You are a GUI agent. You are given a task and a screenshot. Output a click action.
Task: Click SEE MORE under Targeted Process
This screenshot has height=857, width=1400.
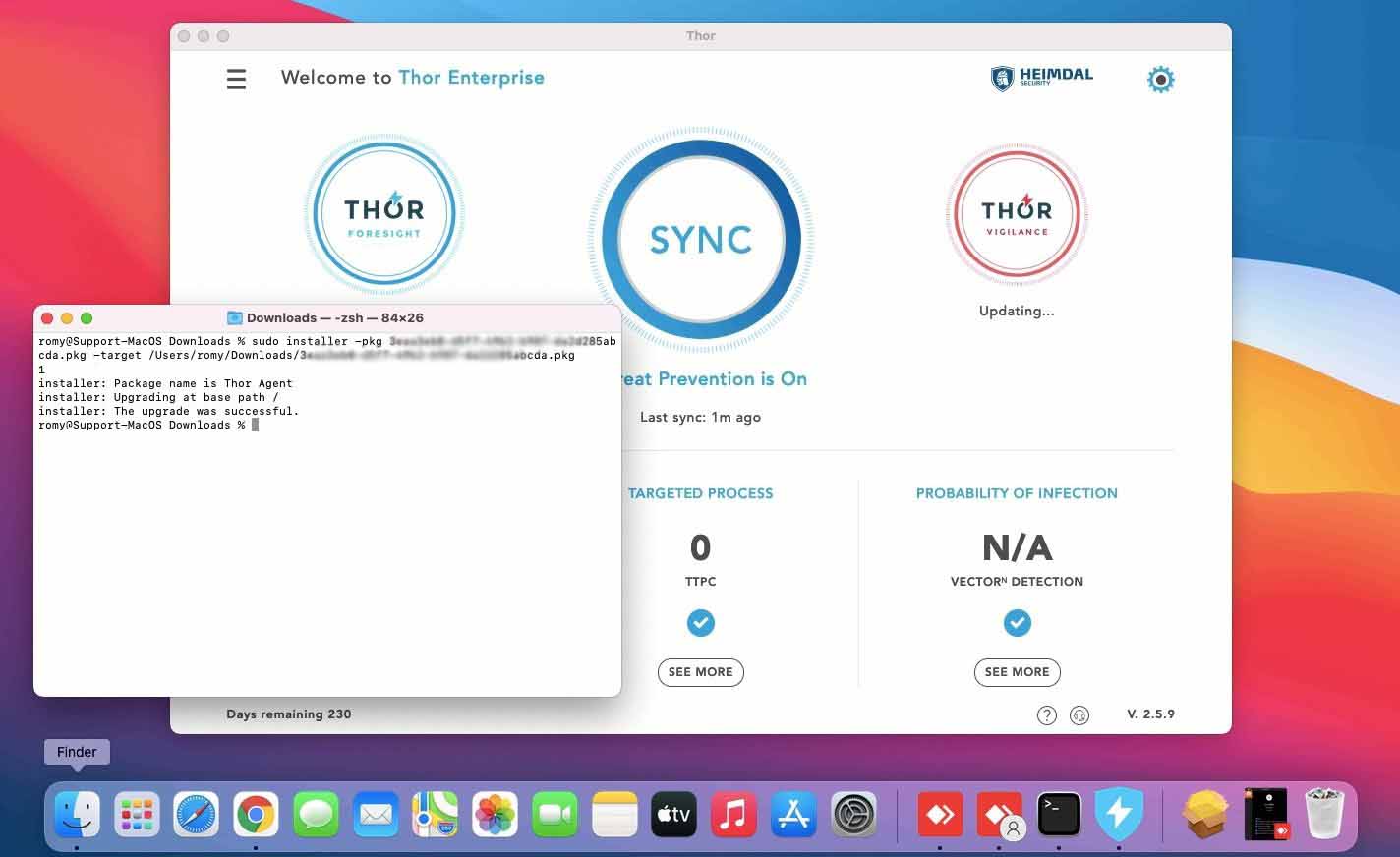coord(701,672)
